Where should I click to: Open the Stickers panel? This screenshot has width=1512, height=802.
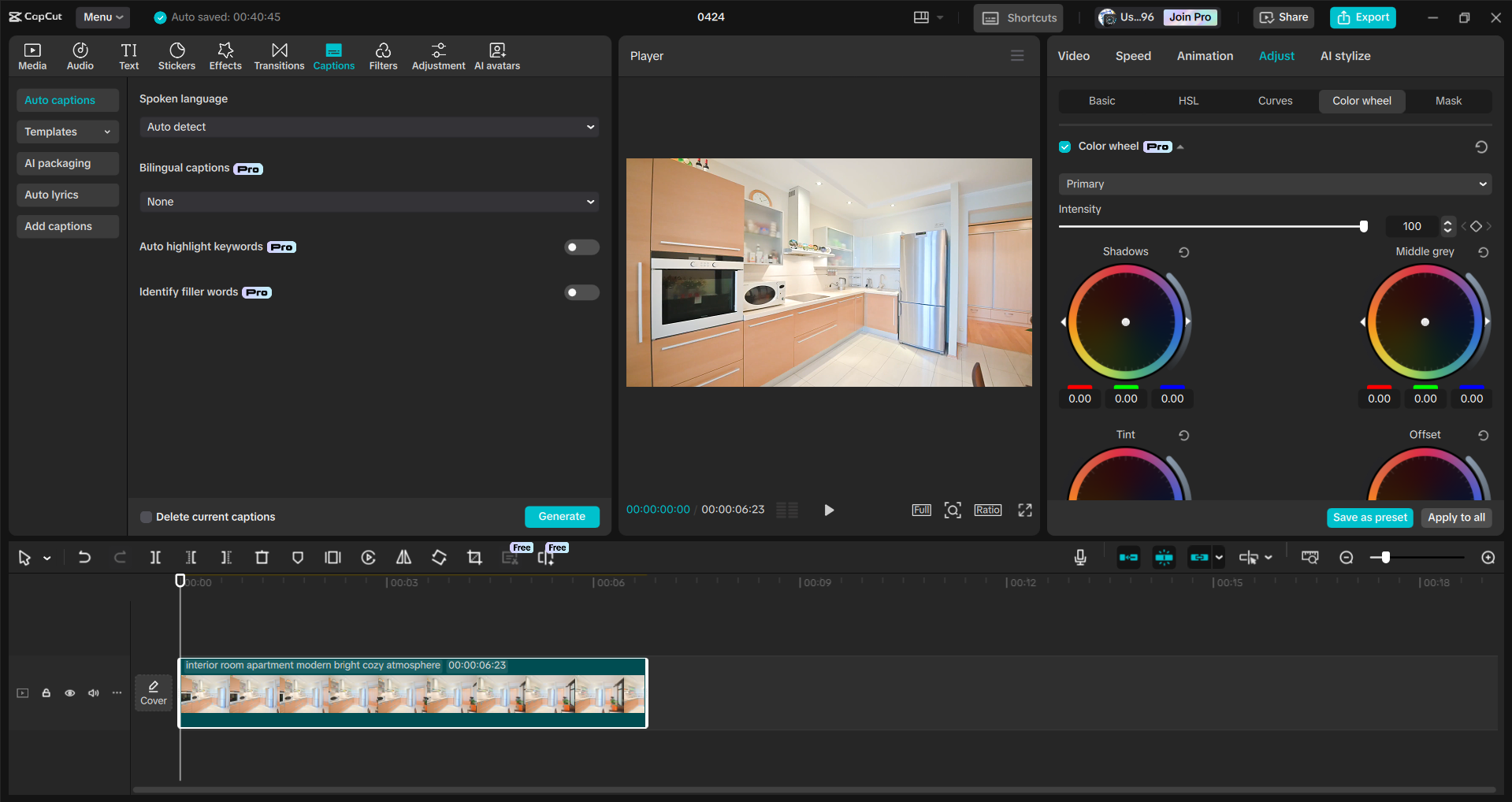pyautogui.click(x=176, y=55)
